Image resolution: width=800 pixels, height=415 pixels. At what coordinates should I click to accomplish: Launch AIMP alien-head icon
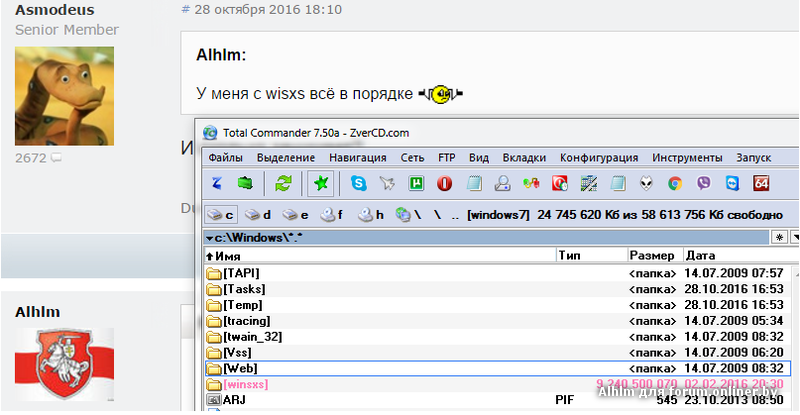646,183
